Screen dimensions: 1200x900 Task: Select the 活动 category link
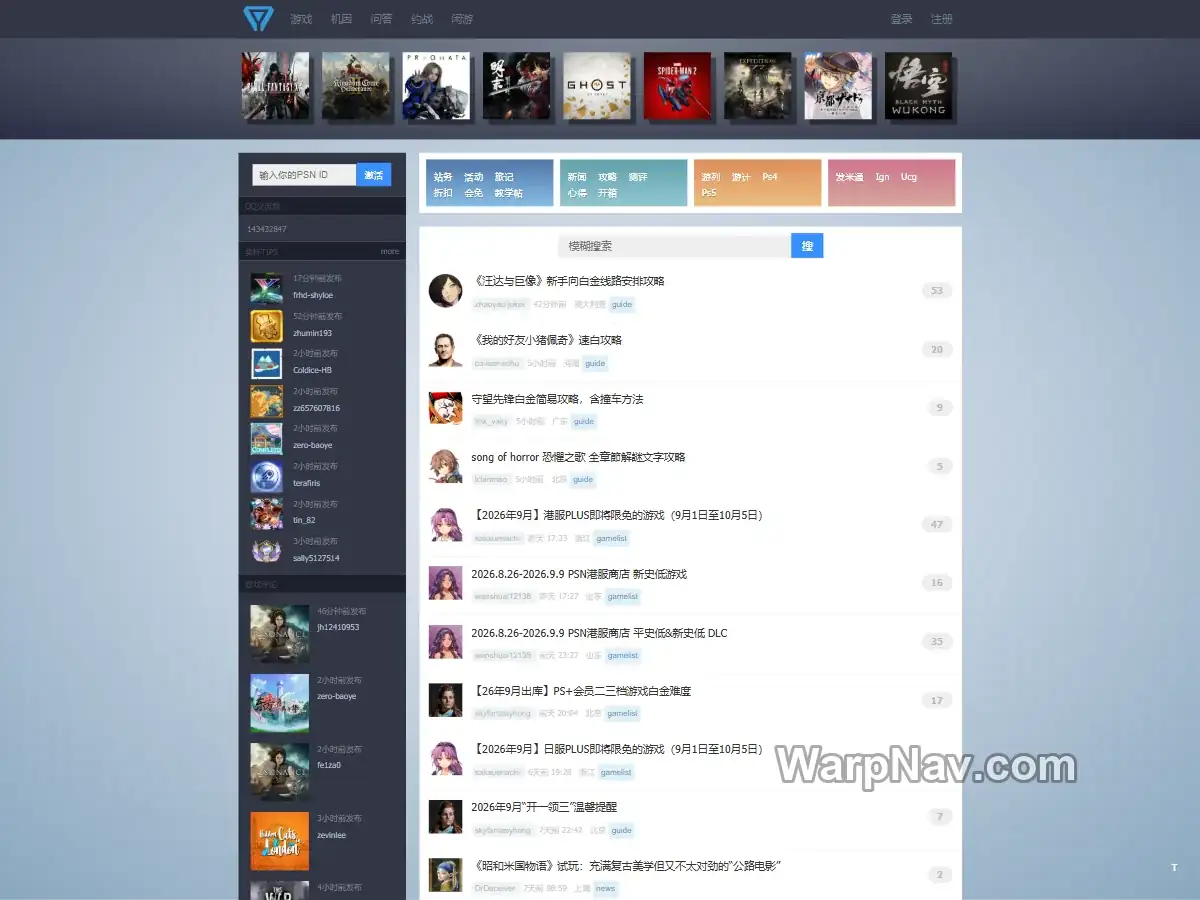click(x=473, y=177)
